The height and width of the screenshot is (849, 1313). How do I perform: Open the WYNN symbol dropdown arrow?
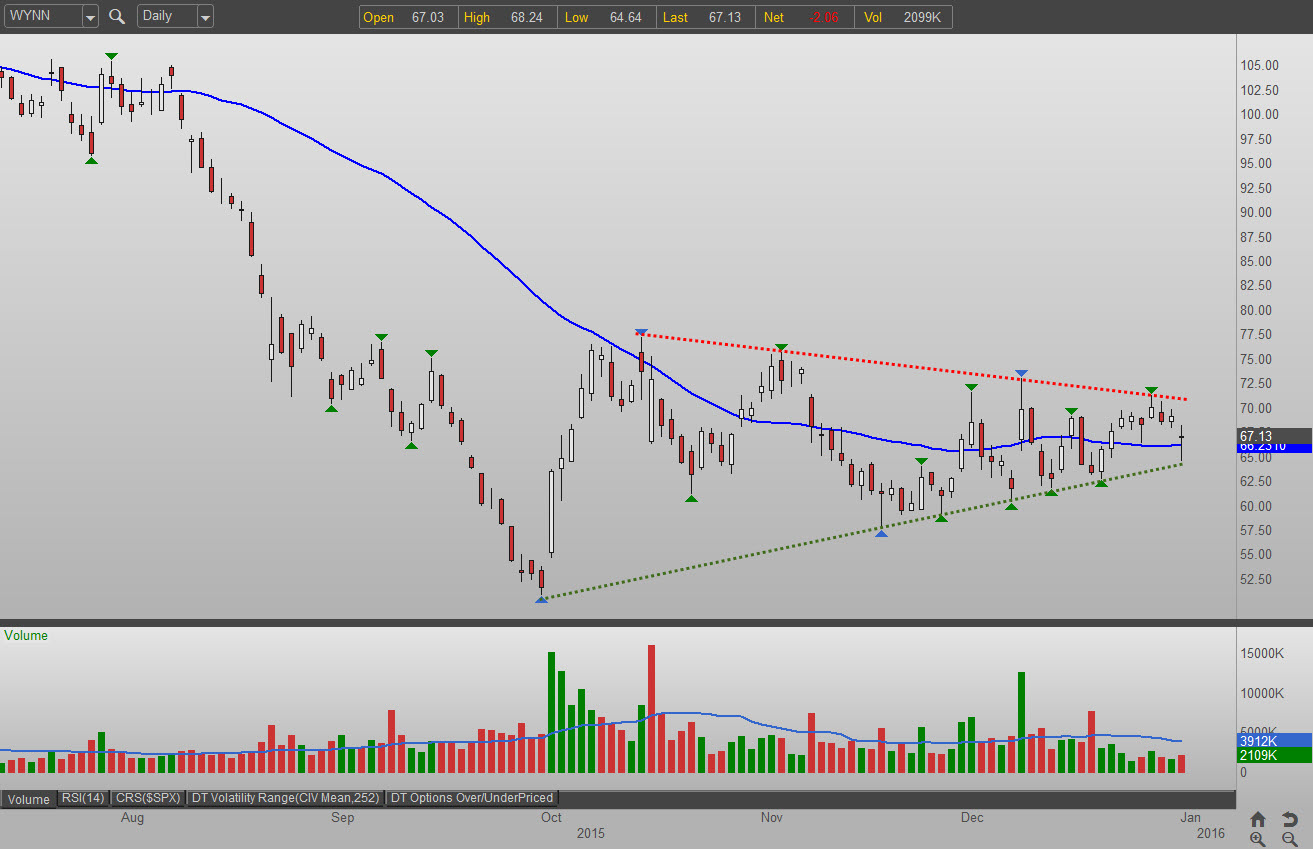(x=90, y=16)
